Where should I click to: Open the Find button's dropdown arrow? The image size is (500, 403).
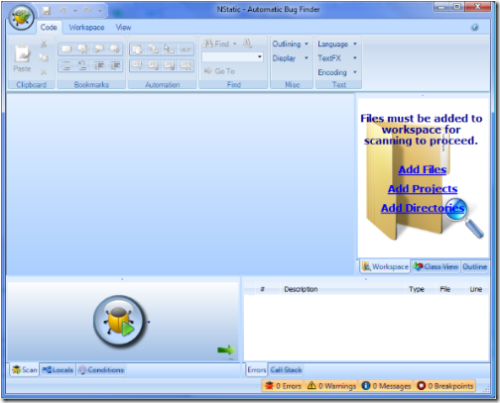235,44
